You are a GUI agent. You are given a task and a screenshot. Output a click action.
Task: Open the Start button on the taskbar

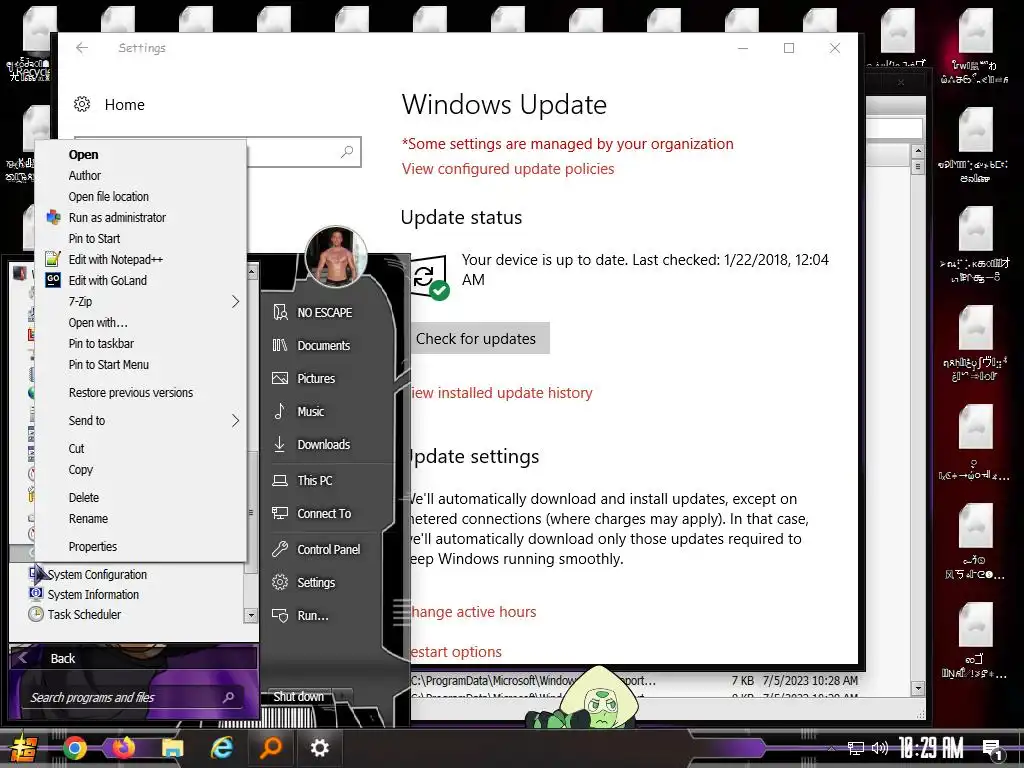[x=22, y=748]
